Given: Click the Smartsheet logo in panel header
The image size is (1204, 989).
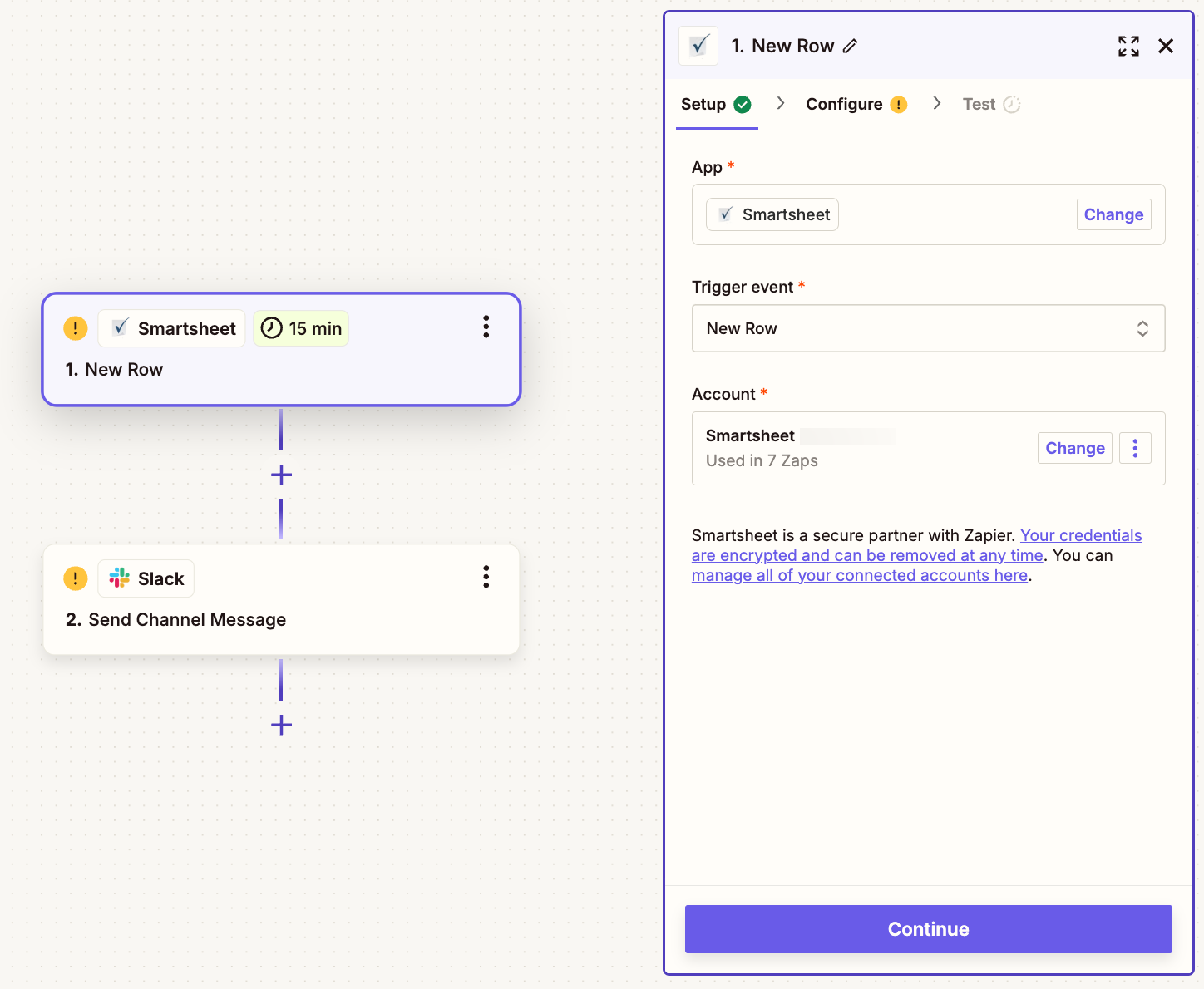Looking at the screenshot, I should pos(698,45).
